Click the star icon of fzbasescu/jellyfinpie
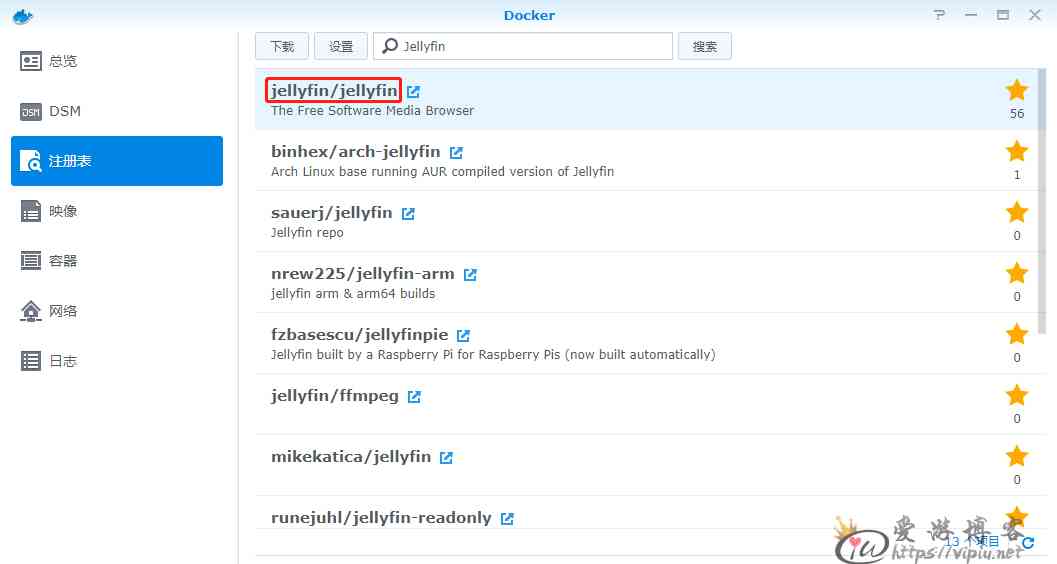The width and height of the screenshot is (1057, 564). coord(1017,334)
